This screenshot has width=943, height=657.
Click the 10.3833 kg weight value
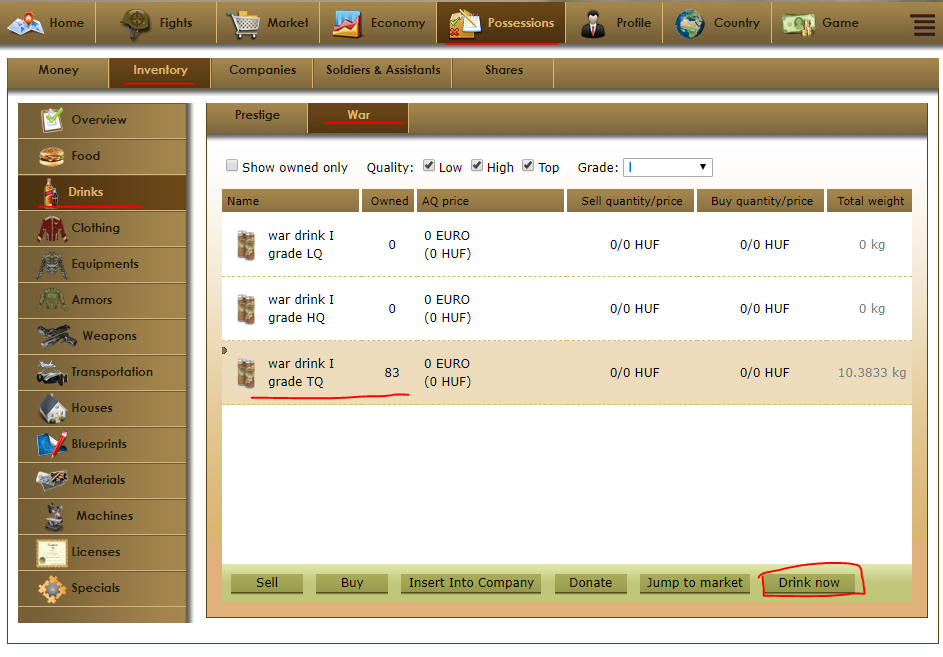(x=872, y=373)
